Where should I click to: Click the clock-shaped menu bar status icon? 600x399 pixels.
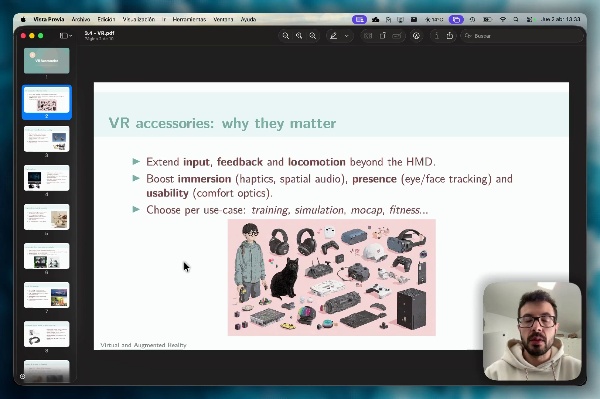[473, 19]
